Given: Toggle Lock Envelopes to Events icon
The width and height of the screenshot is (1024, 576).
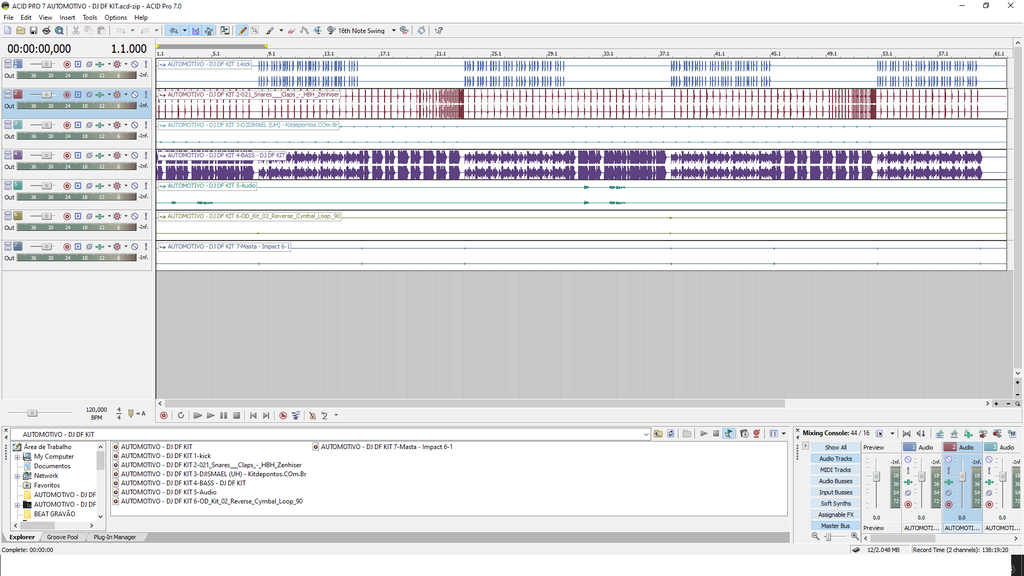Looking at the screenshot, I should pyautogui.click(x=209, y=30).
